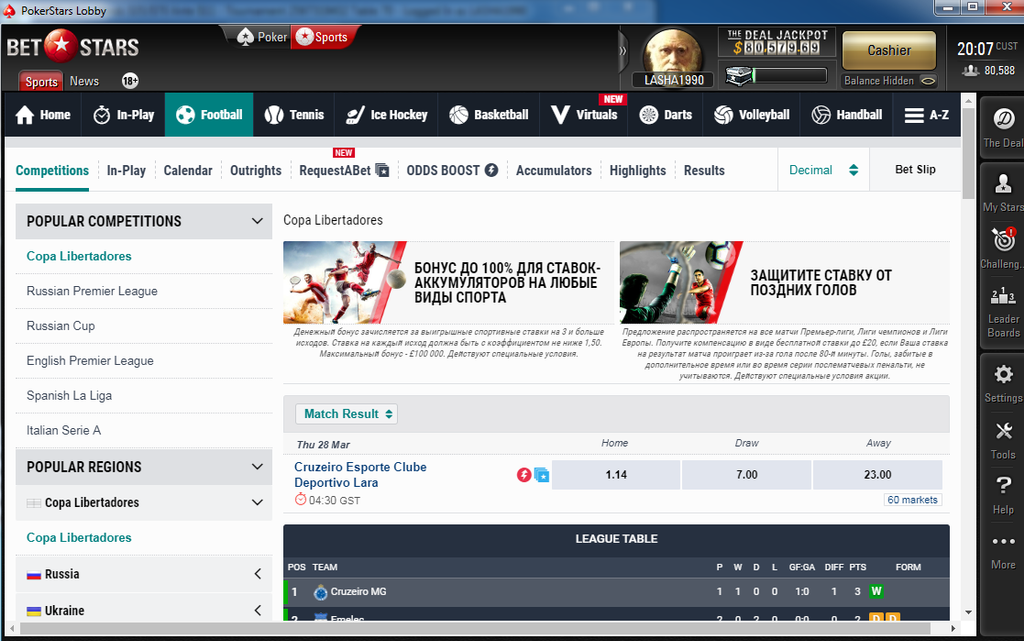1024x641 pixels.
Task: Click the Cashier button
Action: coord(889,50)
